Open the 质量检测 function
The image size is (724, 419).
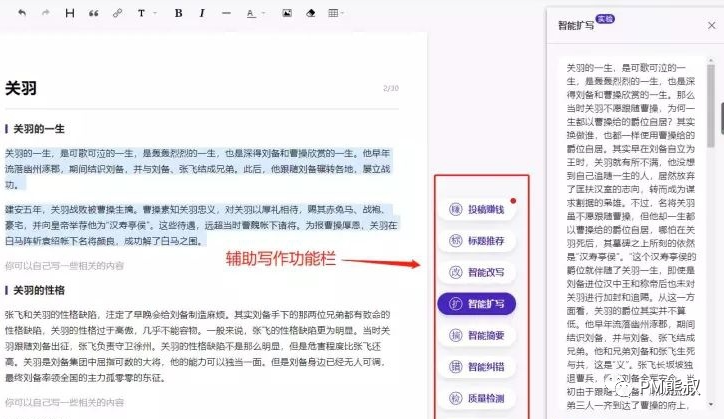click(x=477, y=398)
